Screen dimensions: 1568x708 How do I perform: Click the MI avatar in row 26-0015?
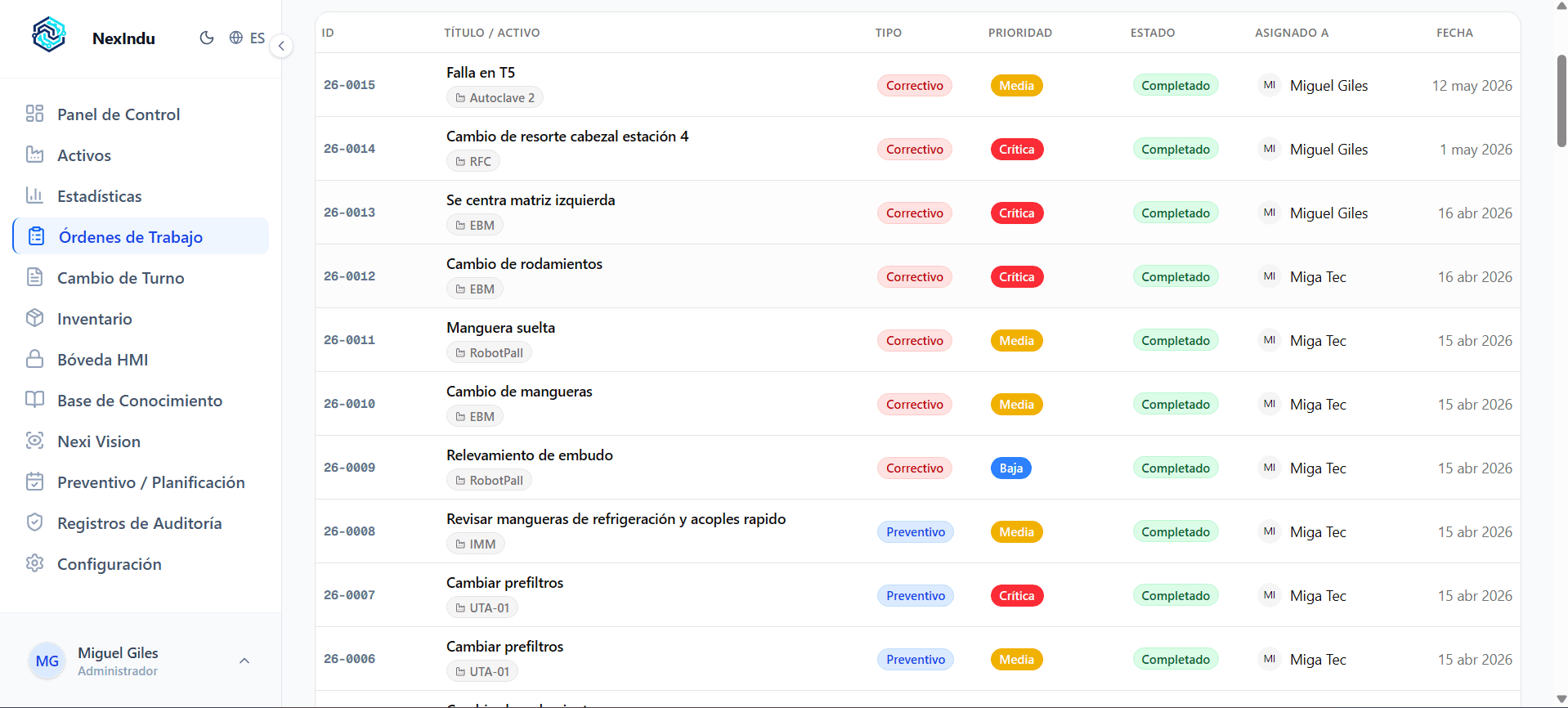coord(1269,85)
